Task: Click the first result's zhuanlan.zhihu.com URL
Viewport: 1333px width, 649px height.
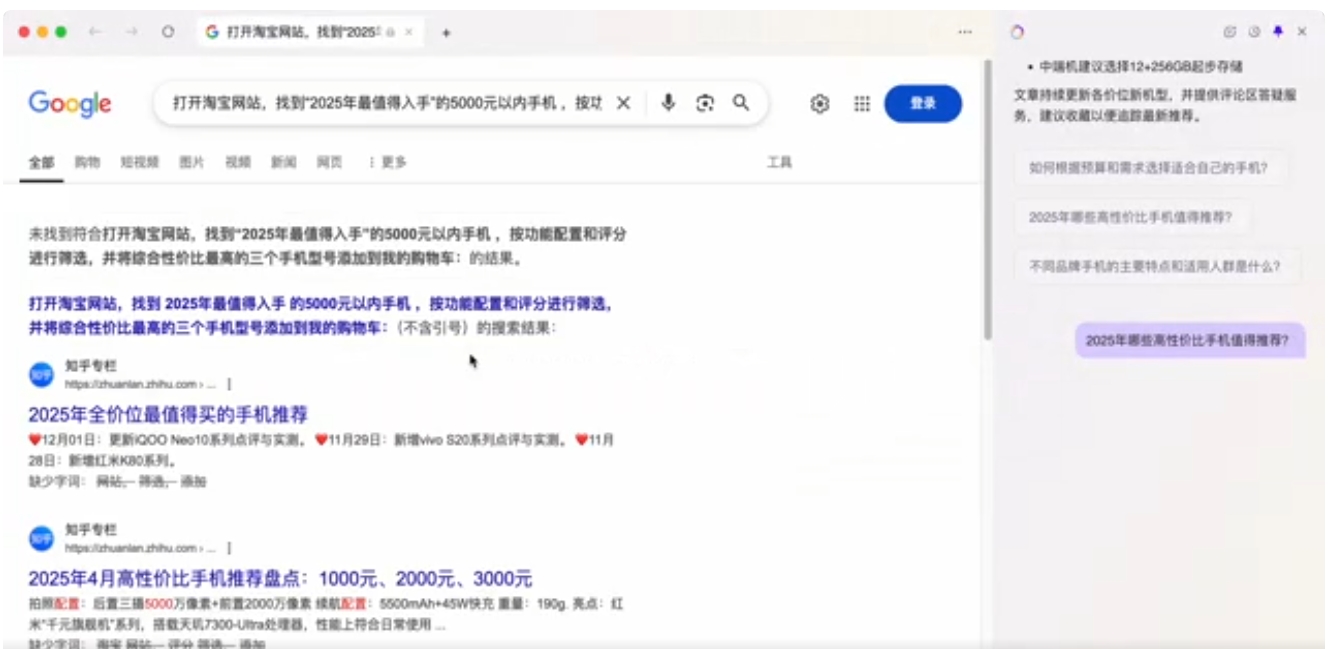Action: [140, 384]
